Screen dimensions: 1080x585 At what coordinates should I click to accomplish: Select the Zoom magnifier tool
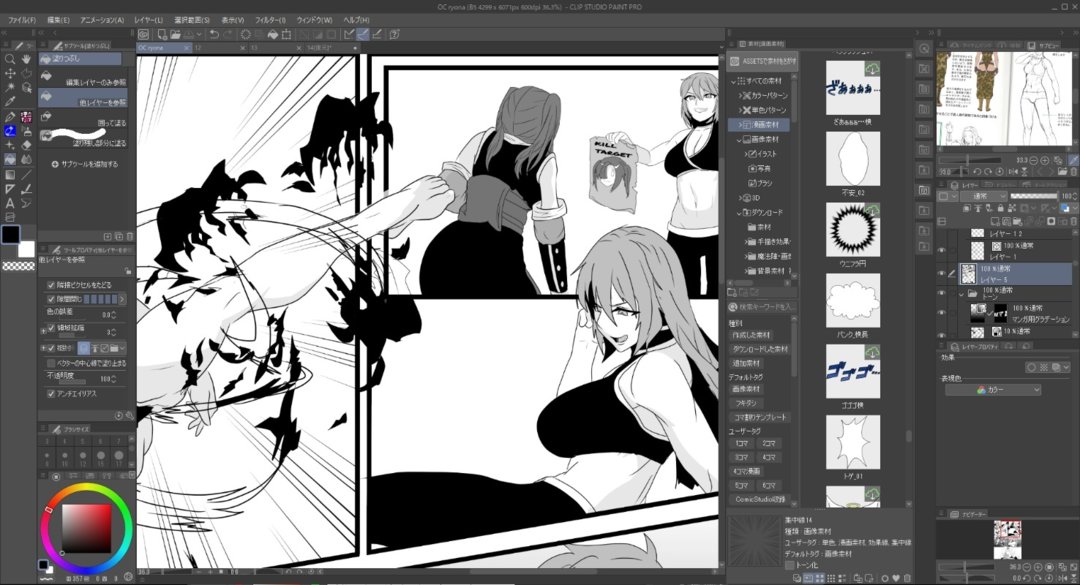(x=10, y=59)
